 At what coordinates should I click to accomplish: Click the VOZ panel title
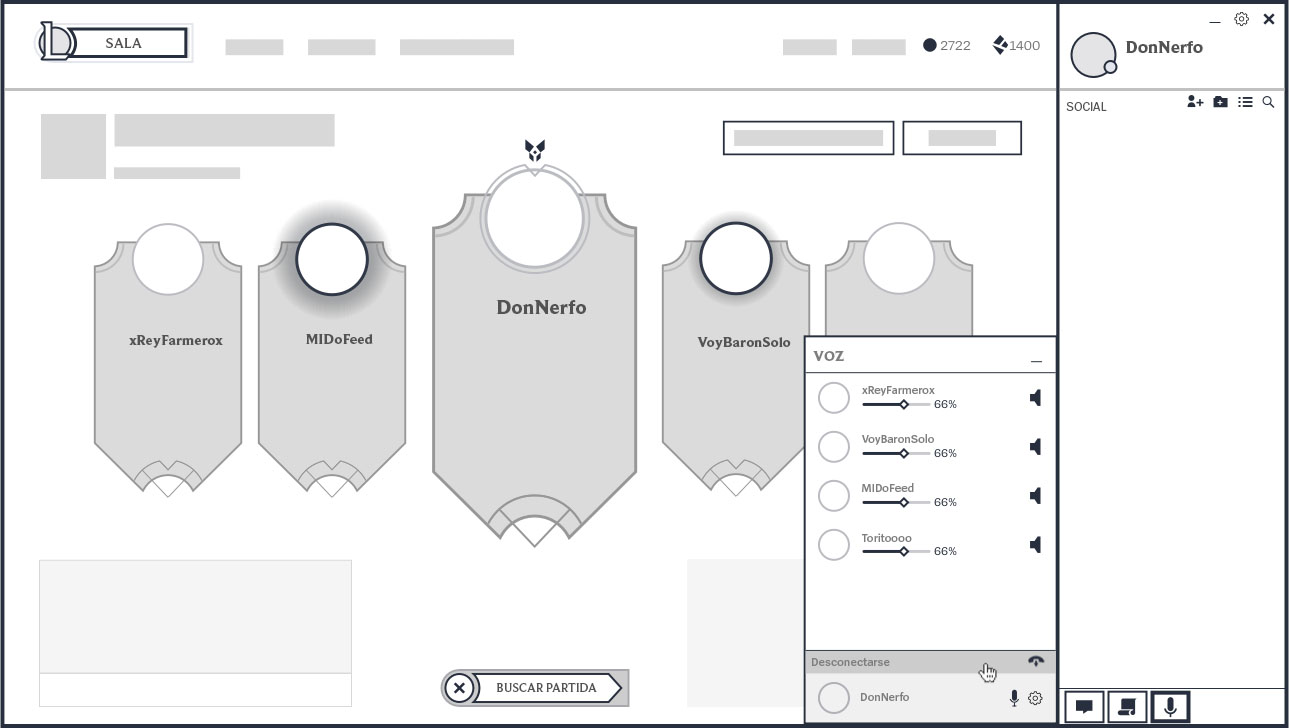pos(829,356)
